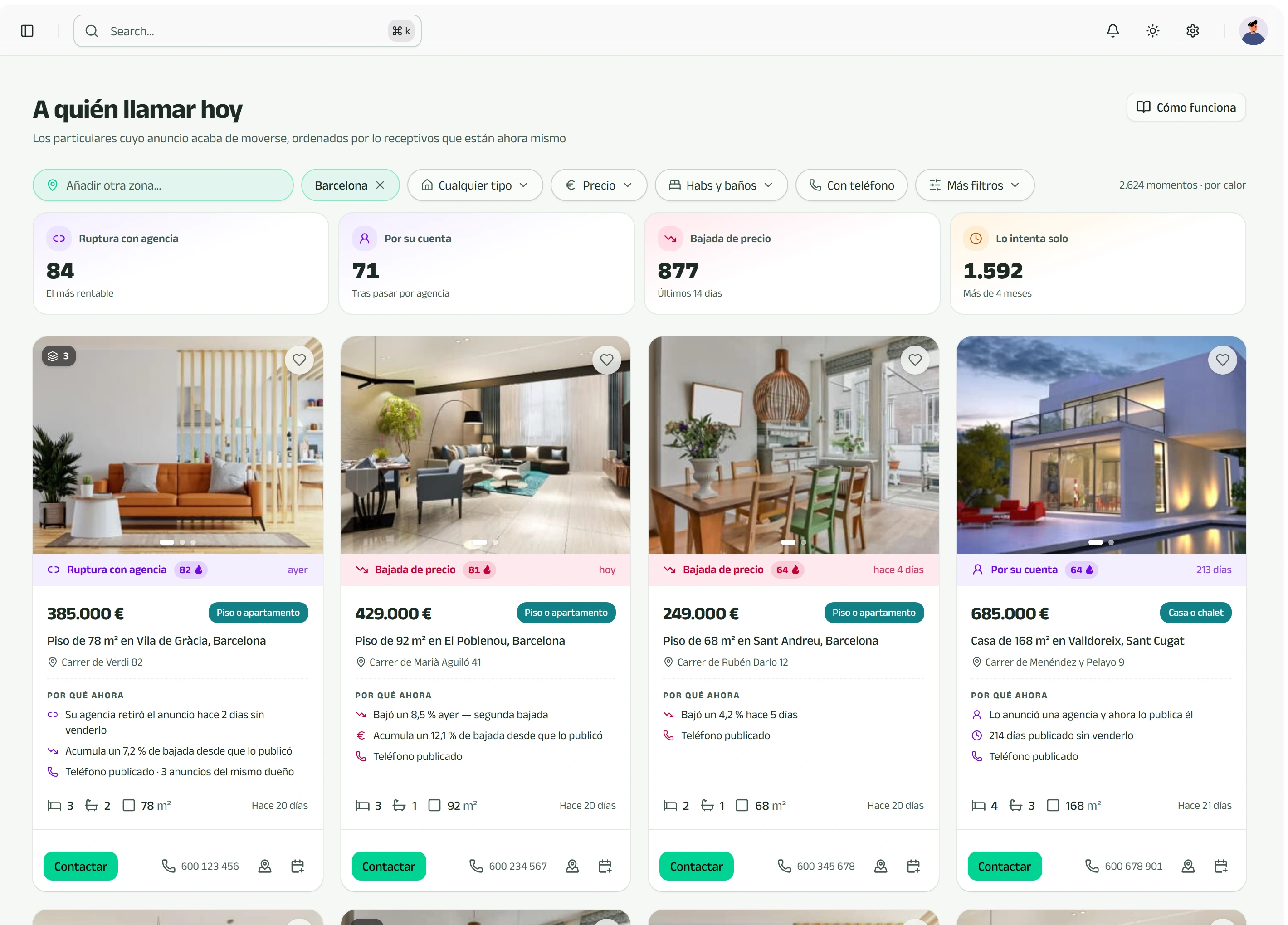Screen dimensions: 1288x925
Task: Select the Bajada de precio stat card
Action: coord(792,263)
